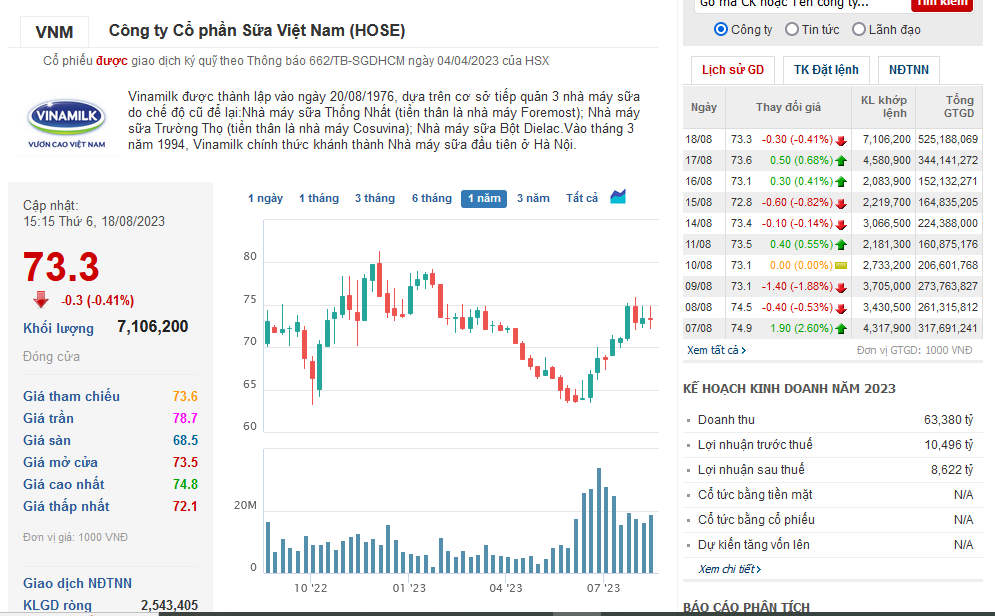The image size is (995, 616).
Task: Select the VNM ticker tab
Action: [x=54, y=32]
